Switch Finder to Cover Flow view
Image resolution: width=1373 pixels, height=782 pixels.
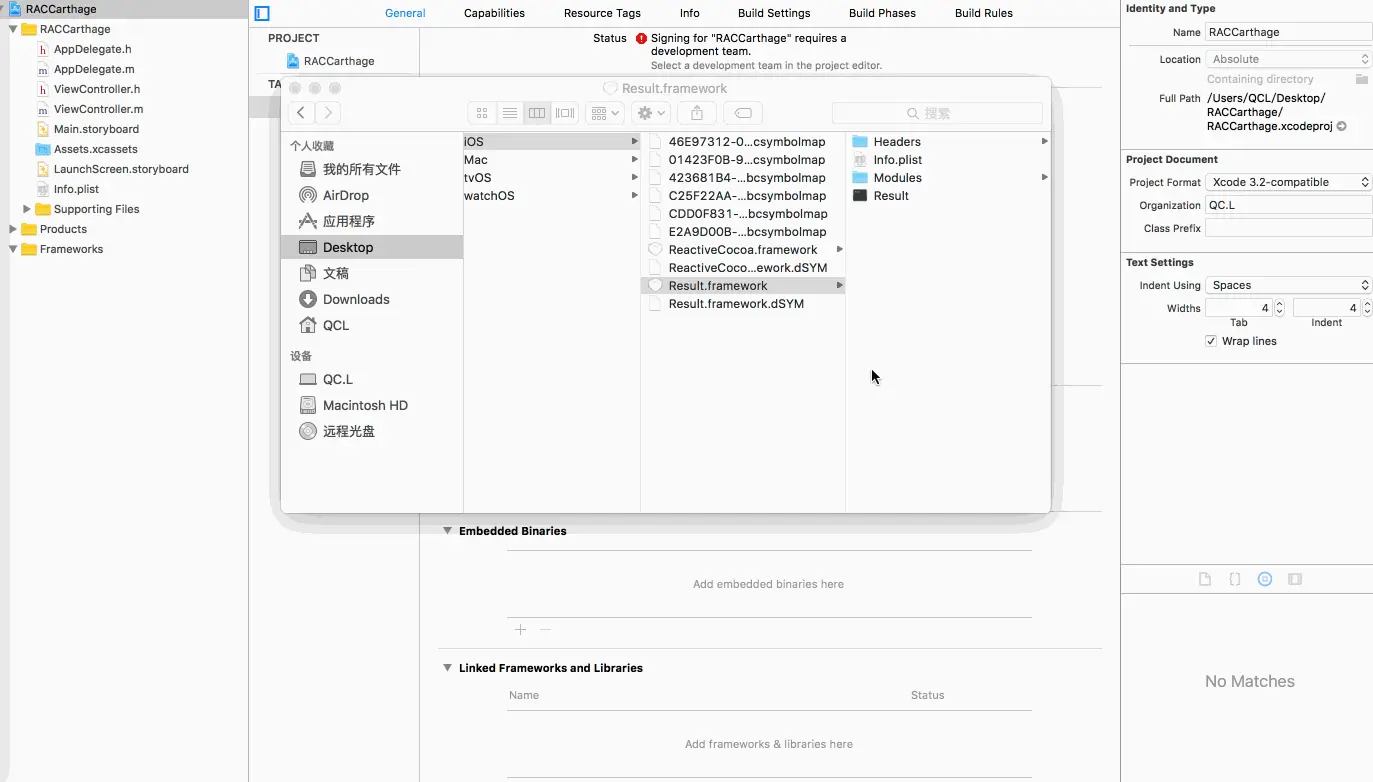tap(565, 113)
